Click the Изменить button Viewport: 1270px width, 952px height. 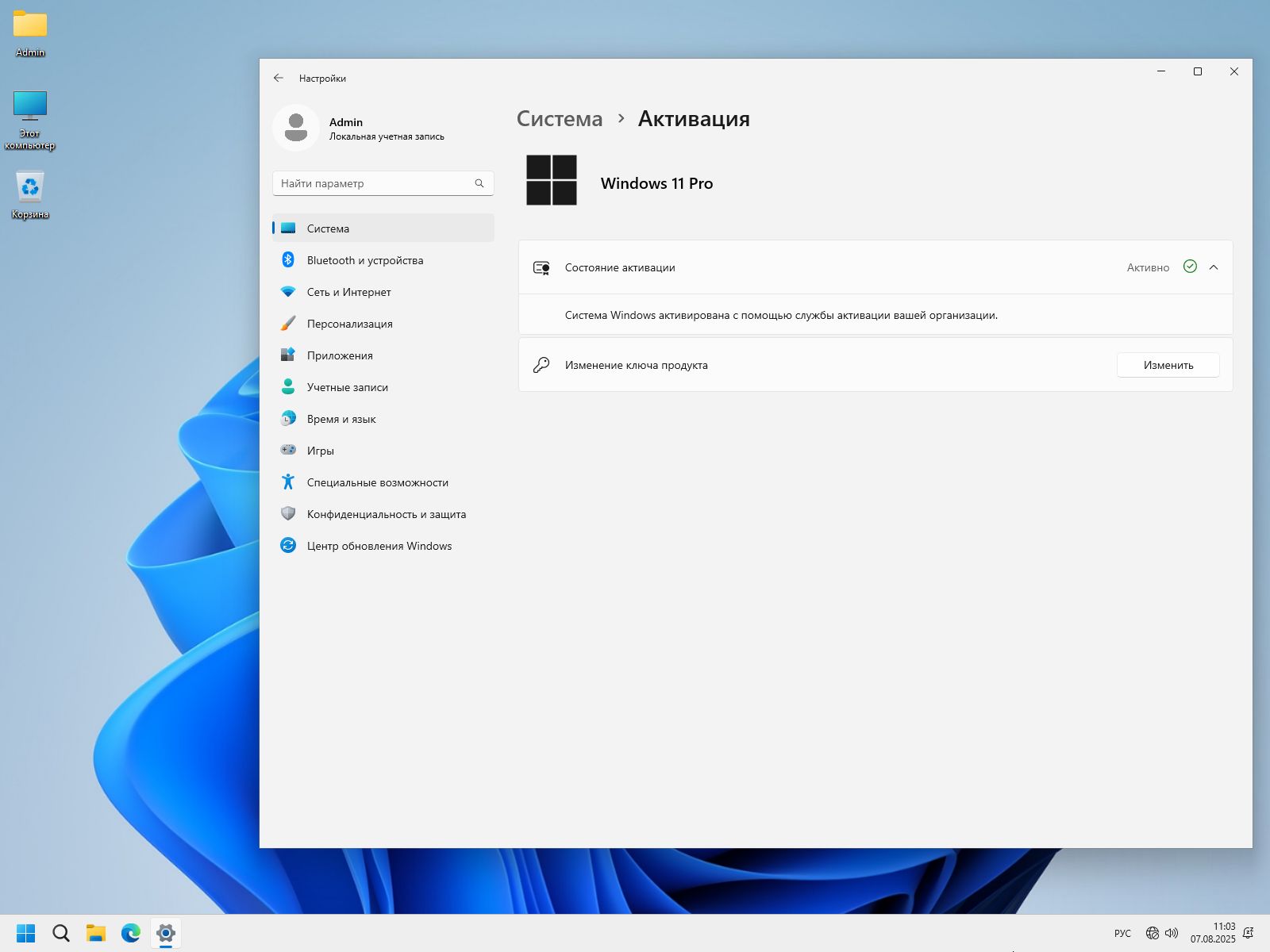(1168, 365)
